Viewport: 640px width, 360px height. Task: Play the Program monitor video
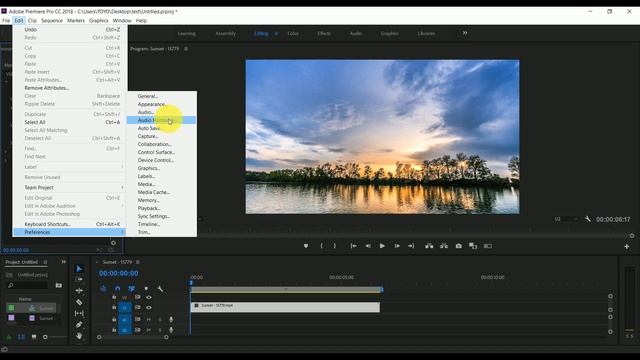click(x=382, y=246)
